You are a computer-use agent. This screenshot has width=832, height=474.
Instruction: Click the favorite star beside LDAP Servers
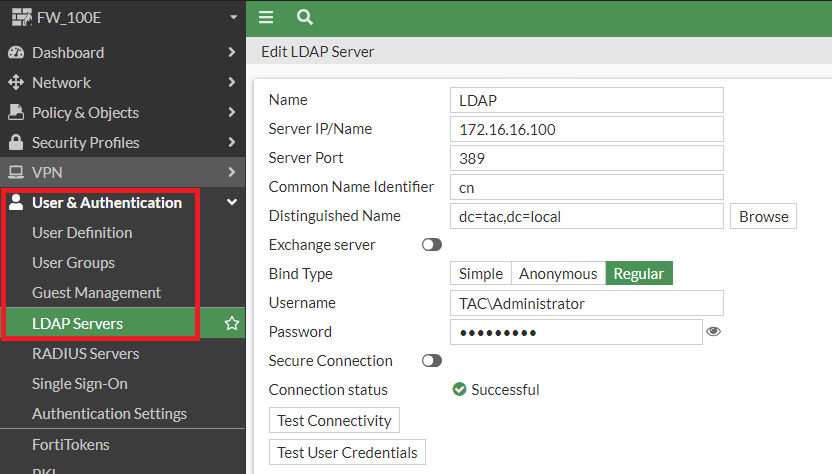tap(232, 323)
